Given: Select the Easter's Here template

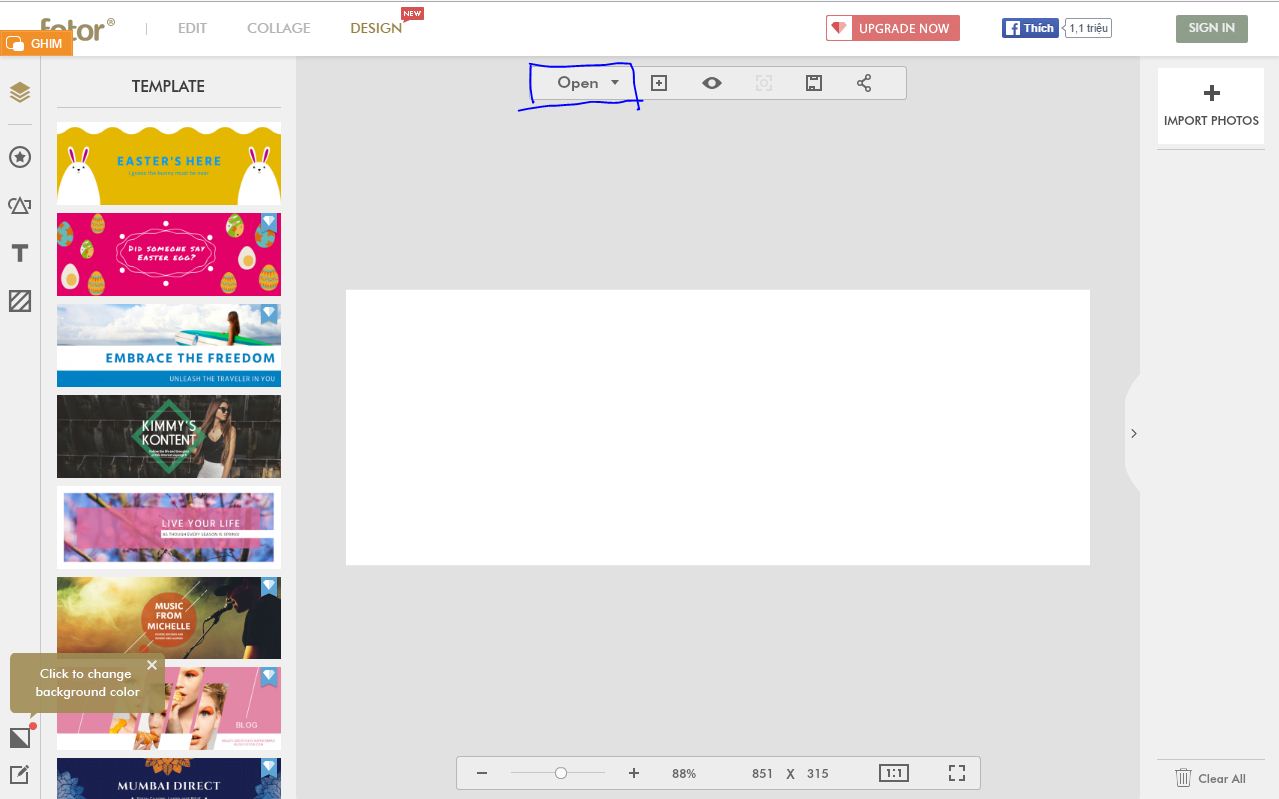Looking at the screenshot, I should pyautogui.click(x=169, y=164).
